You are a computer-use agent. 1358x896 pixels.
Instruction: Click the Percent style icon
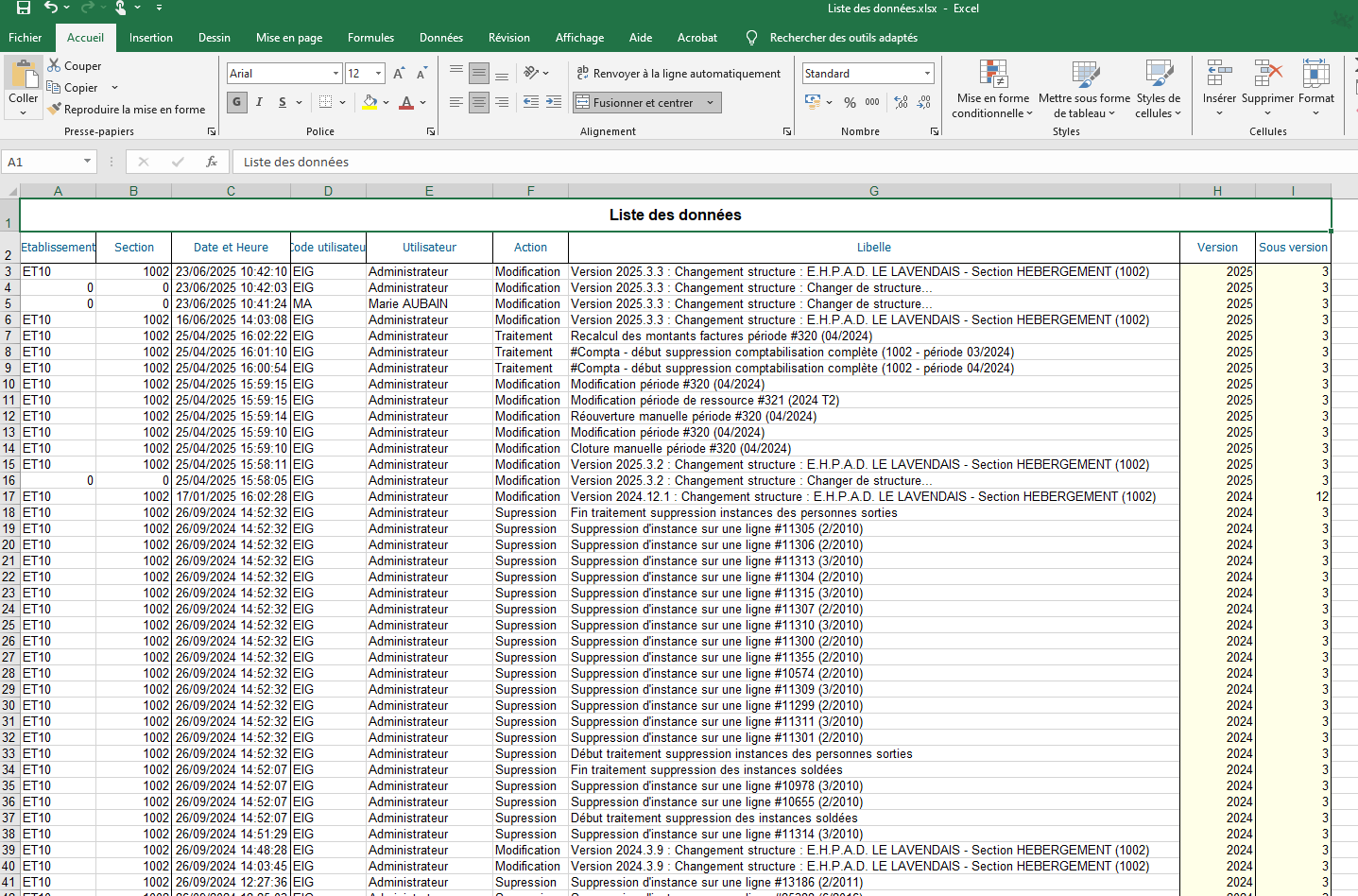coord(850,102)
